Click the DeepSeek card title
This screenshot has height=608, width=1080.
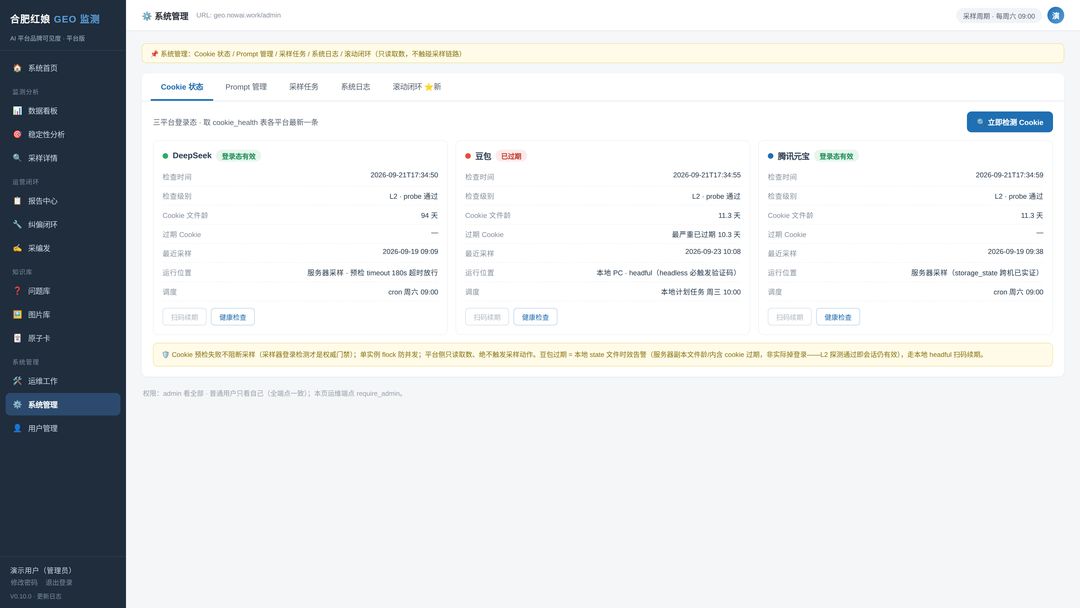[x=192, y=156]
